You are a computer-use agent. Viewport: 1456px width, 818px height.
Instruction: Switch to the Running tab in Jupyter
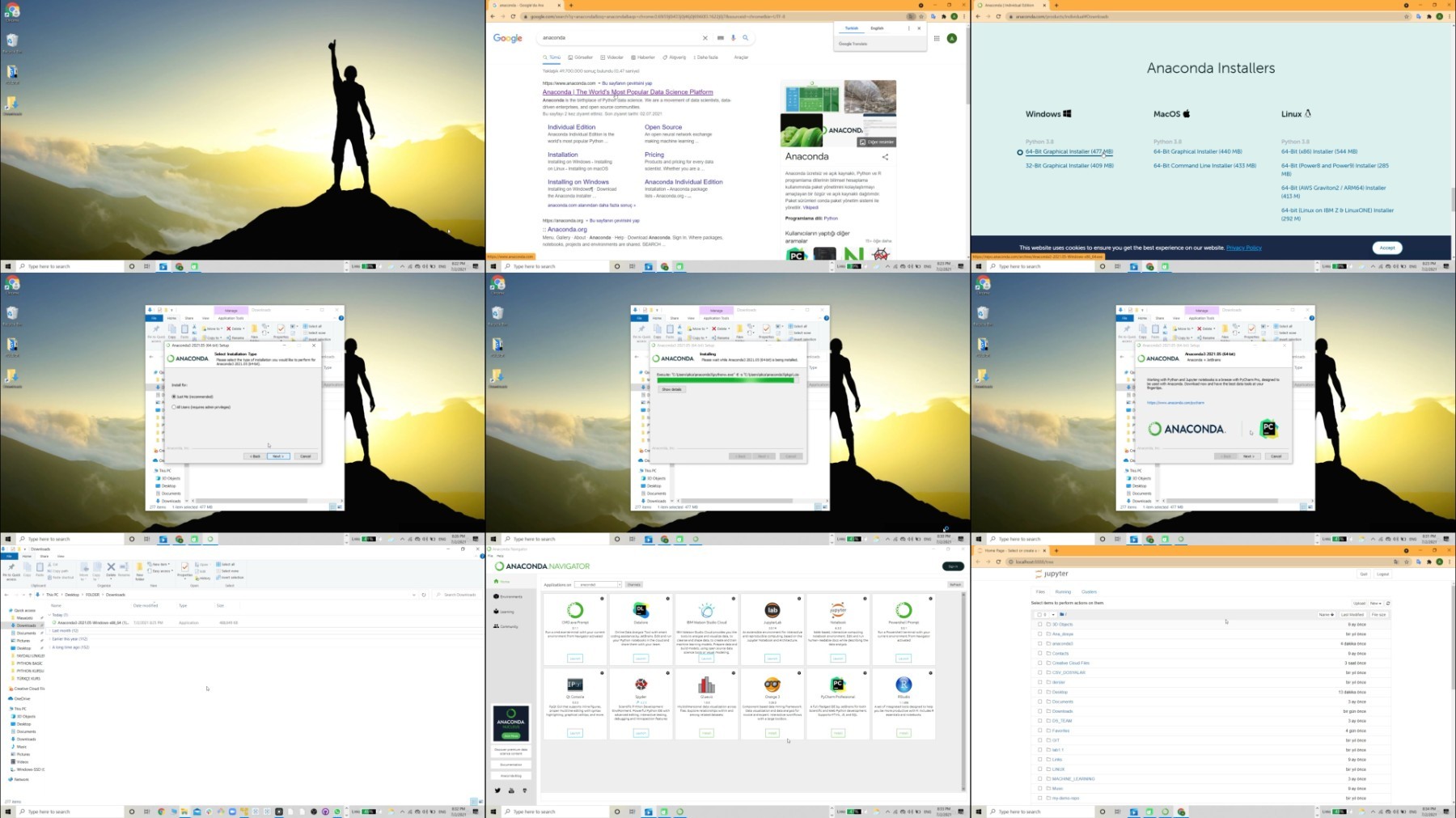1063,592
